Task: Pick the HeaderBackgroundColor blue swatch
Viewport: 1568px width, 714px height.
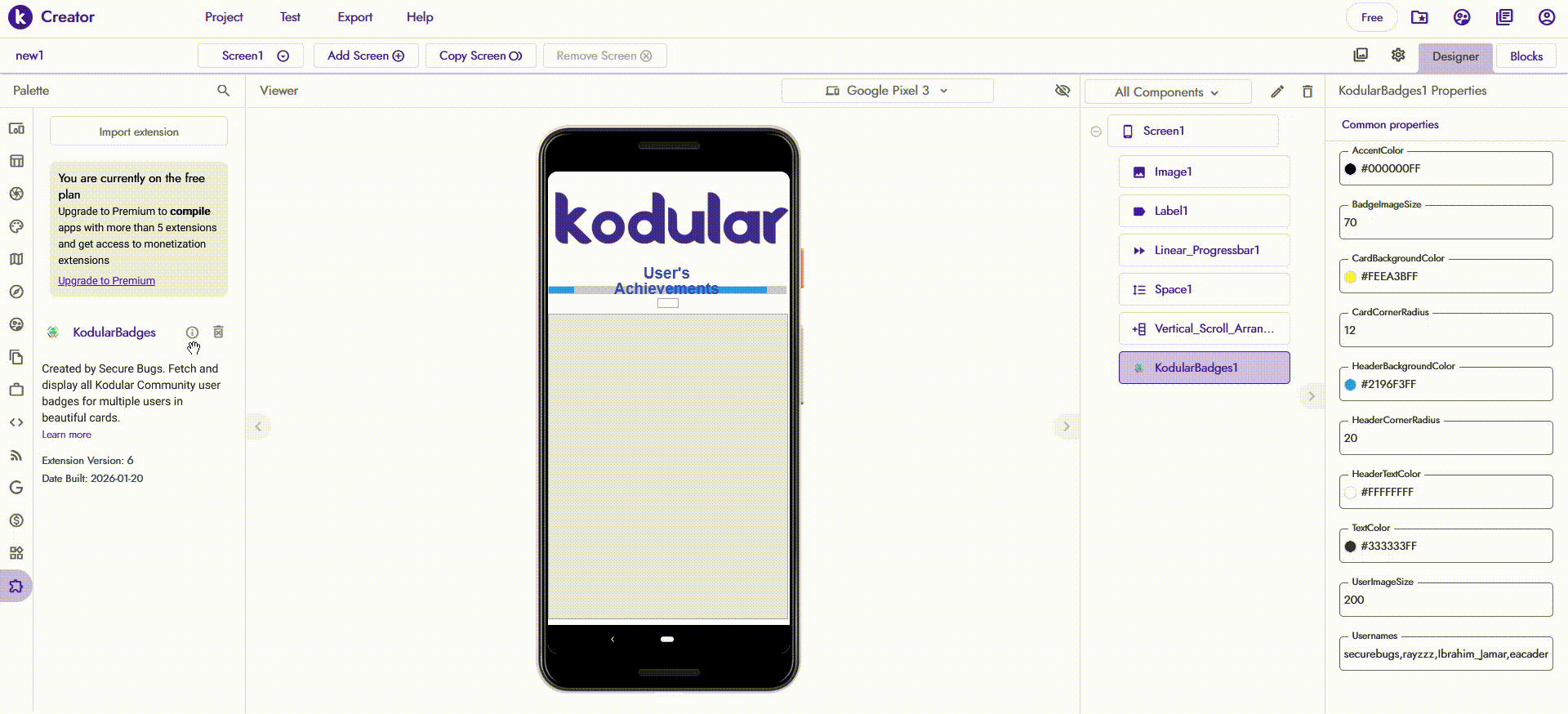Action: 1350,385
